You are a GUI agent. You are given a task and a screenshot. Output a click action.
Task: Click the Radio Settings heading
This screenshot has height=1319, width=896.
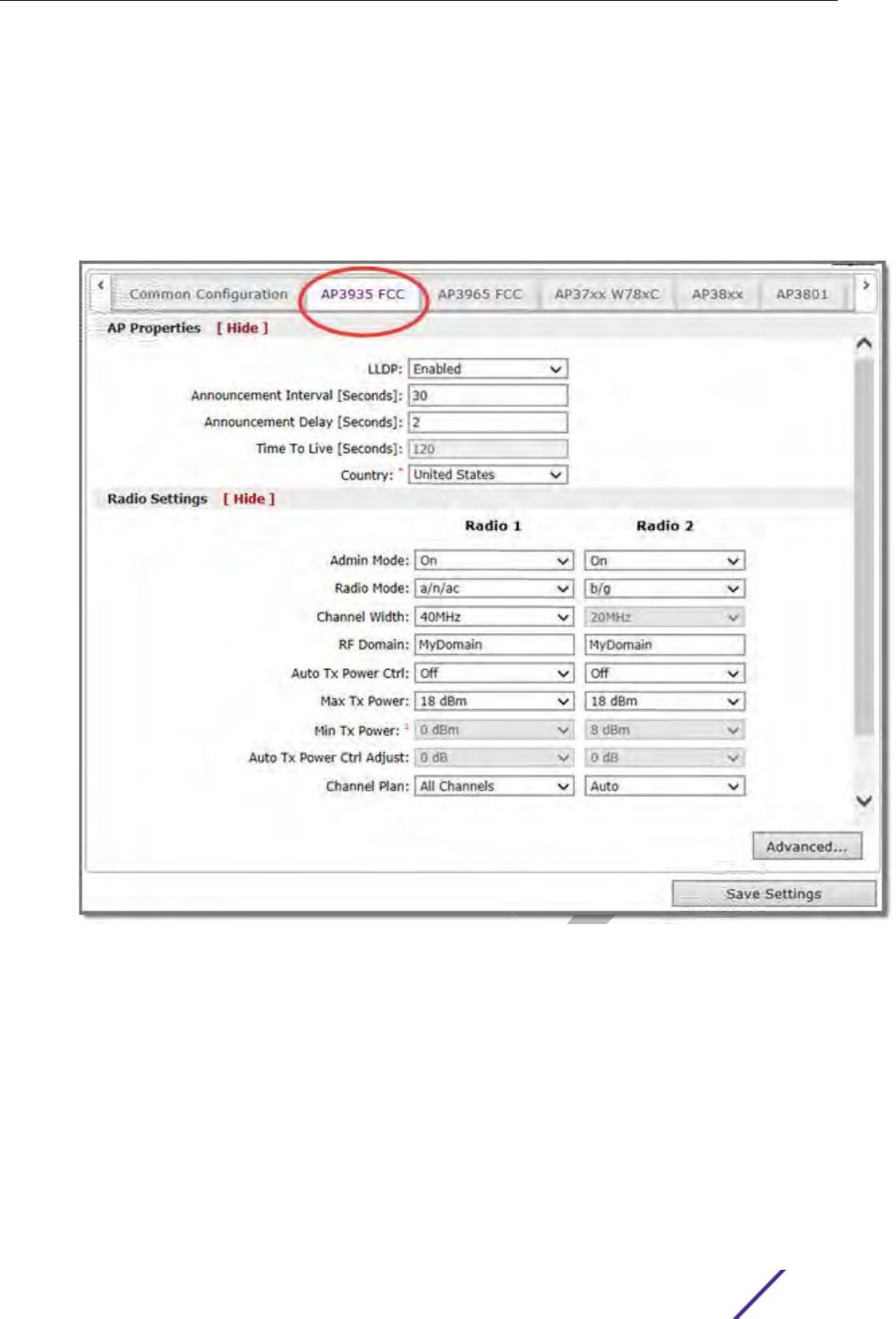(x=158, y=499)
